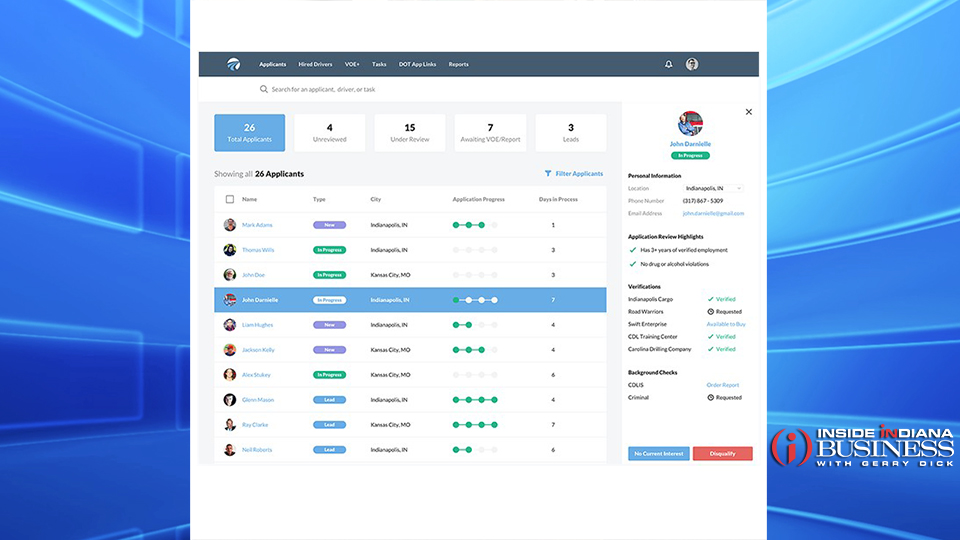960x540 pixels.
Task: Click Glenn Mason's avatar
Action: point(230,400)
